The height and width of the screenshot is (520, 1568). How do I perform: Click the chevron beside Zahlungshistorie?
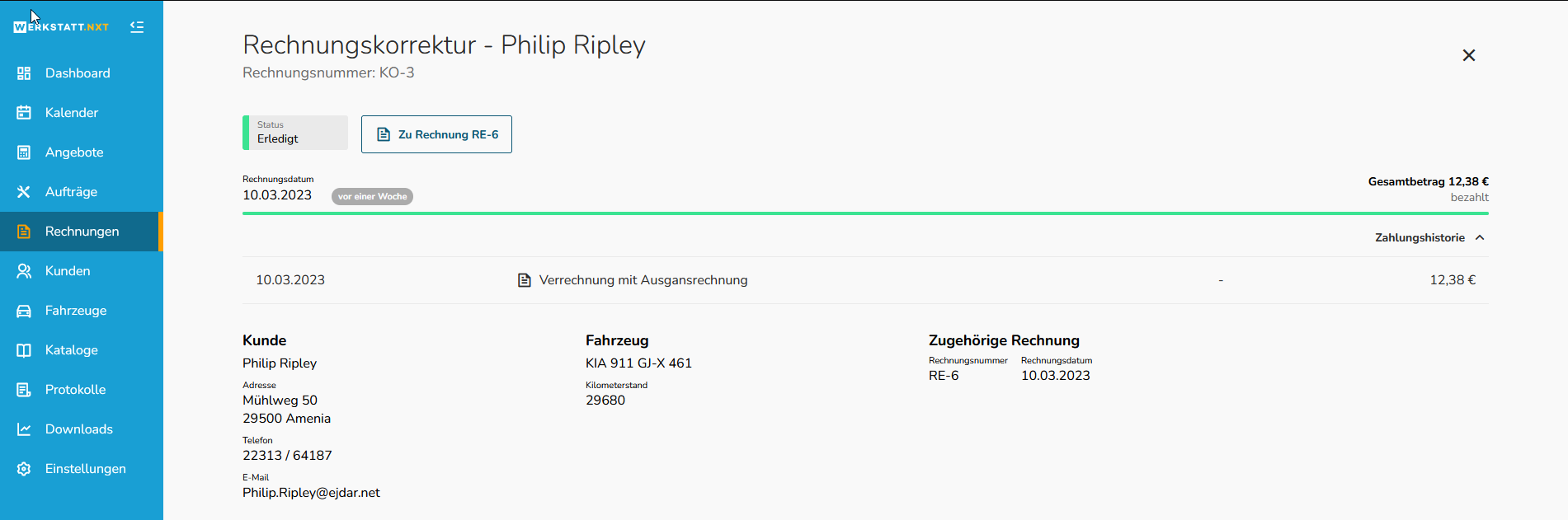point(1480,237)
